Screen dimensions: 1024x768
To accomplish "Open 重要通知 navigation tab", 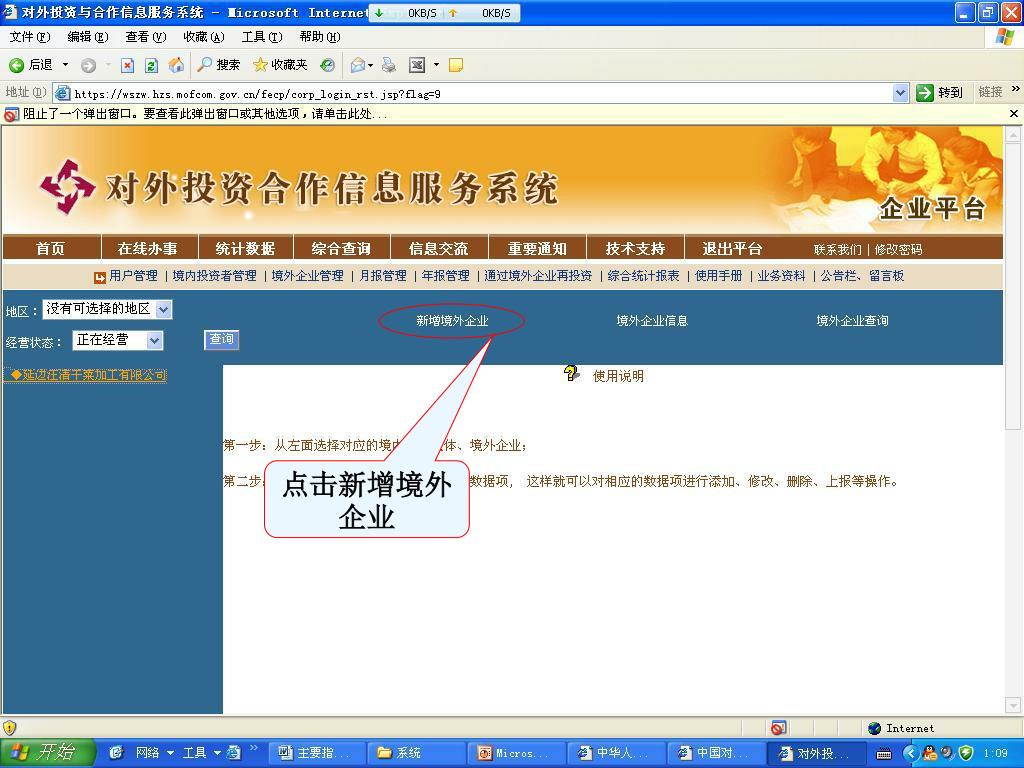I will pos(537,249).
